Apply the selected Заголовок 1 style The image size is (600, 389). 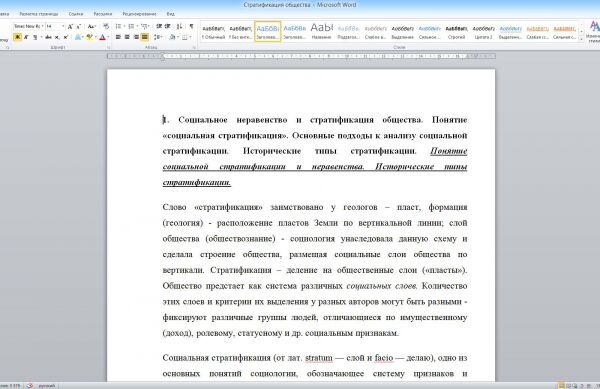pos(267,31)
